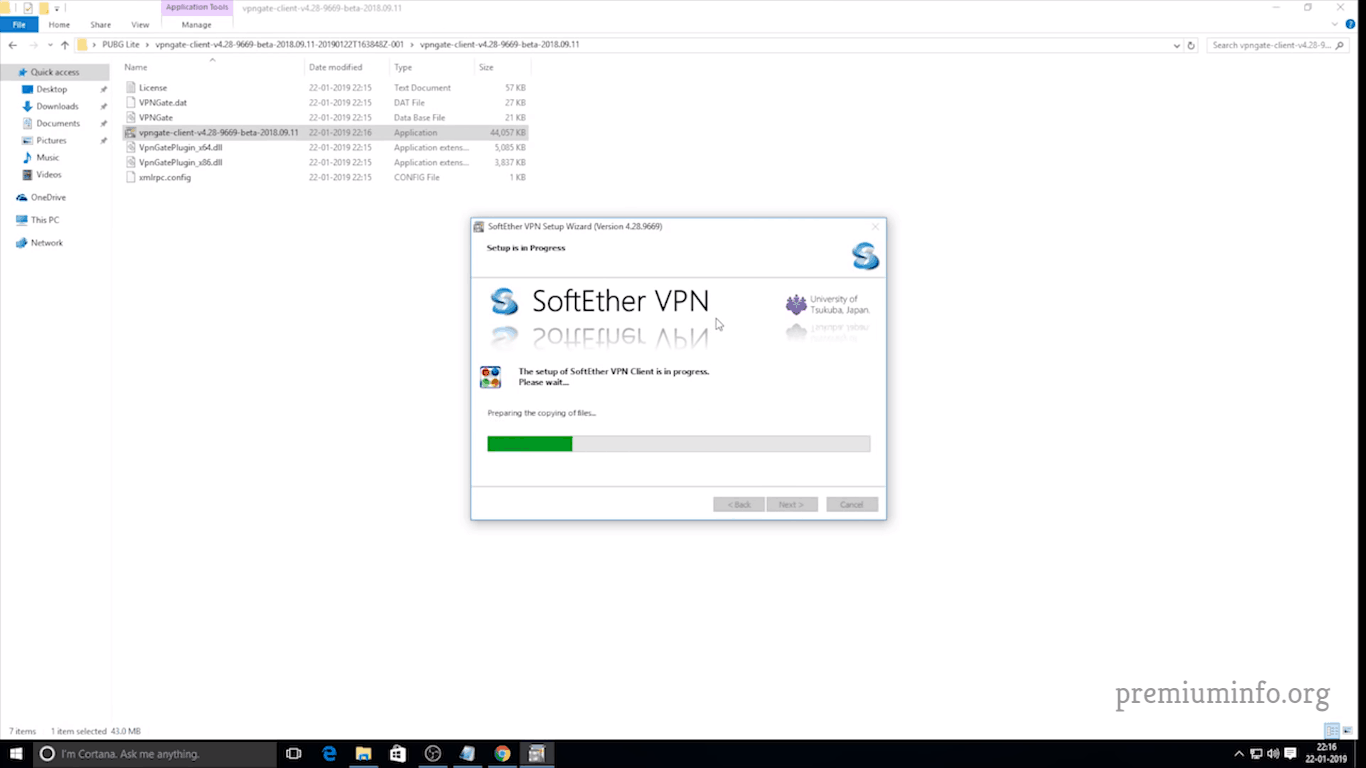Click the setup wizard Next button
This screenshot has height=768, width=1366.
[x=792, y=504]
